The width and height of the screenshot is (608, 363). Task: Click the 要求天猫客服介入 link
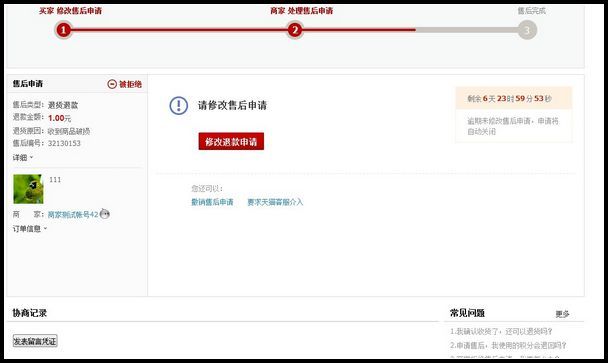(x=275, y=202)
